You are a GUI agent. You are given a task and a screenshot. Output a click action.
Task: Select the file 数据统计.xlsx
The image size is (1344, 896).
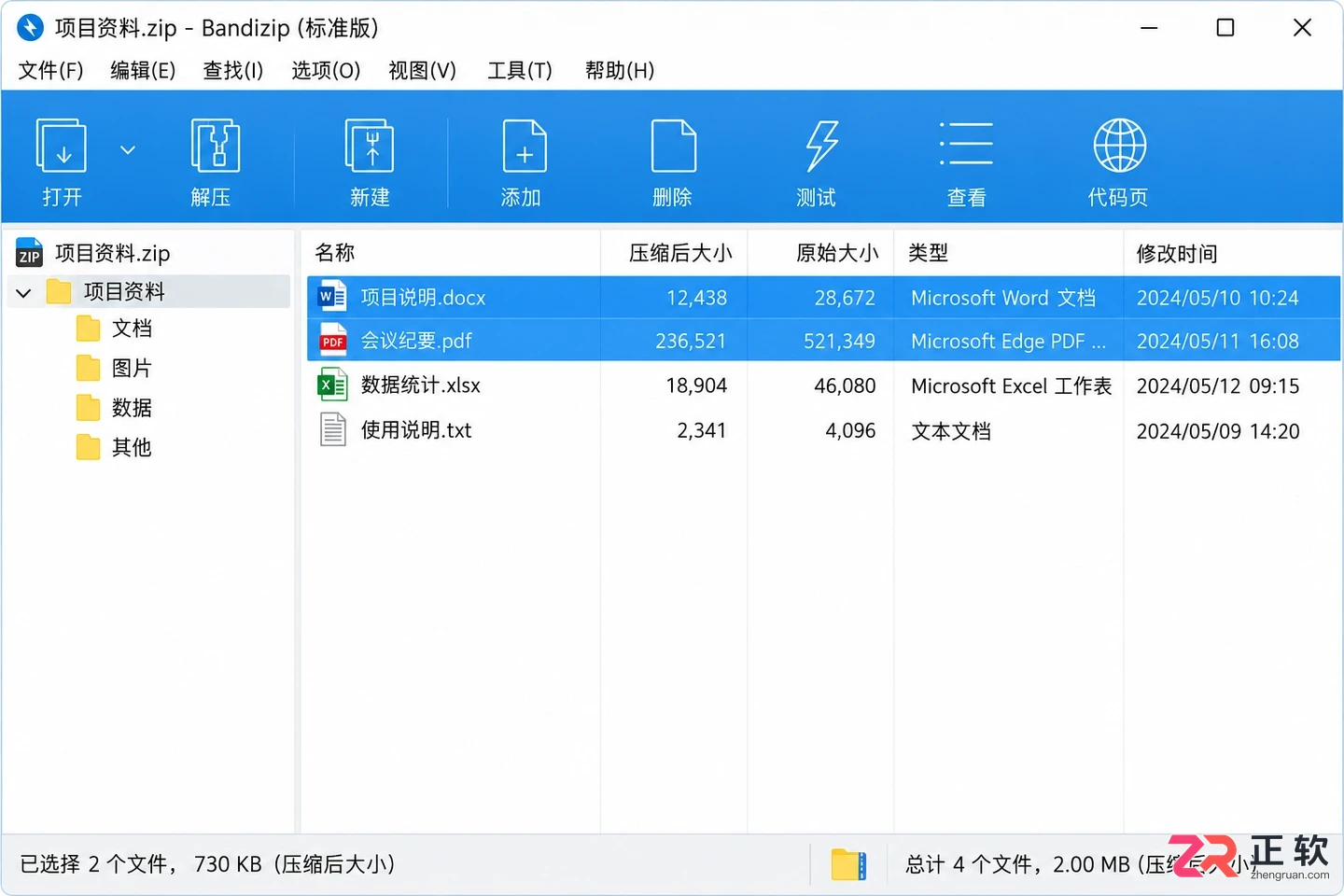point(421,385)
